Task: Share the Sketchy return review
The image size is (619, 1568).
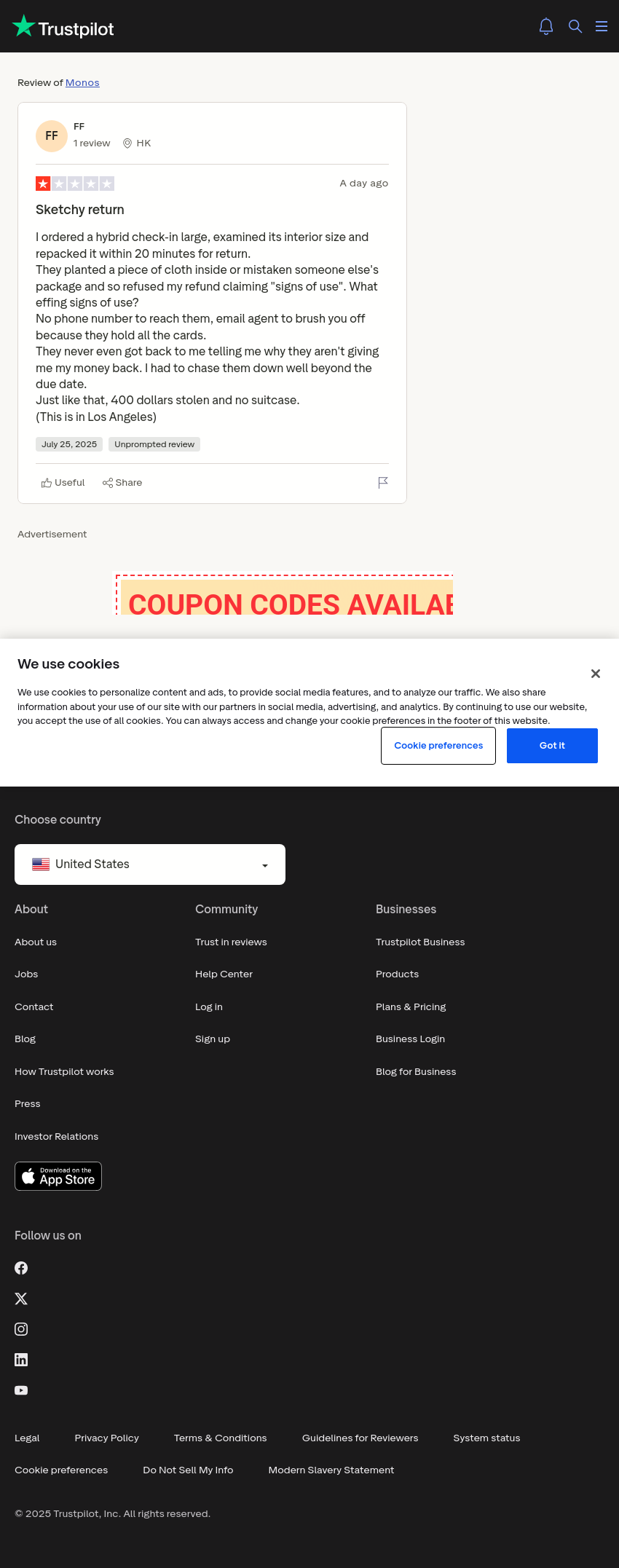Action: [x=122, y=483]
